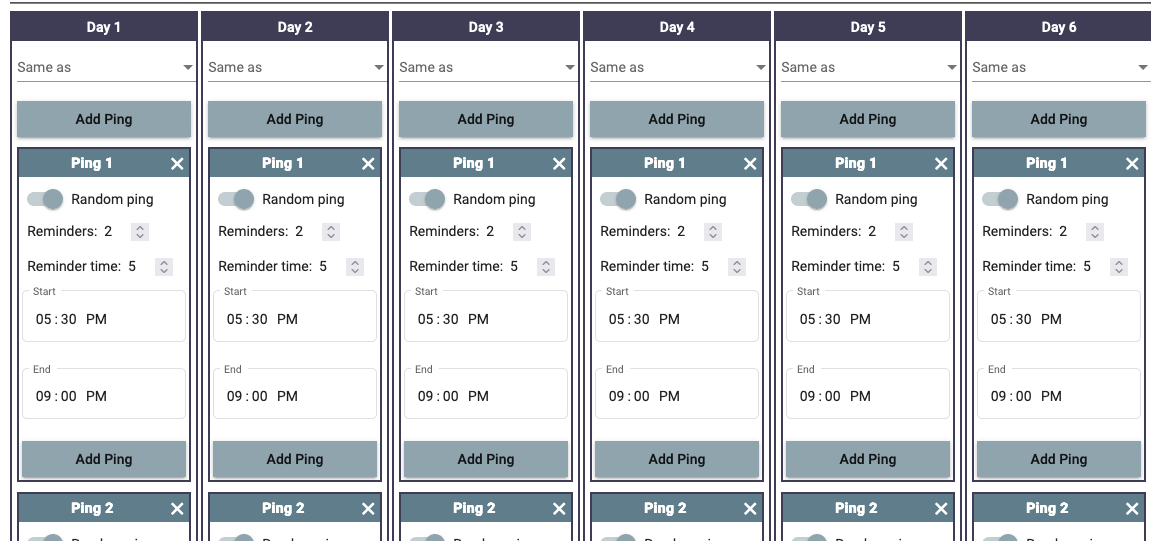Click Day 5 Reminders spinner icon
This screenshot has height=541, width=1151.
click(905, 232)
